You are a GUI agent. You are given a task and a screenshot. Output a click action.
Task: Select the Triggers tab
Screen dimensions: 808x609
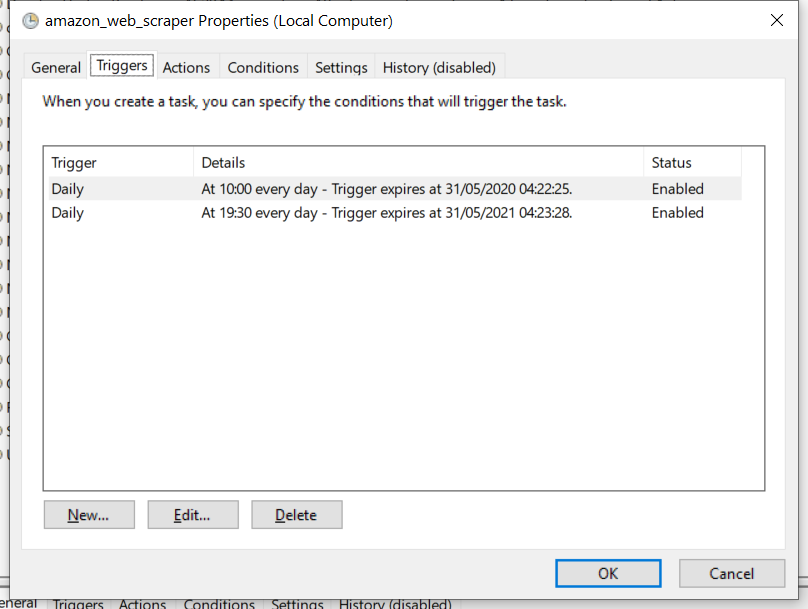[x=122, y=65]
